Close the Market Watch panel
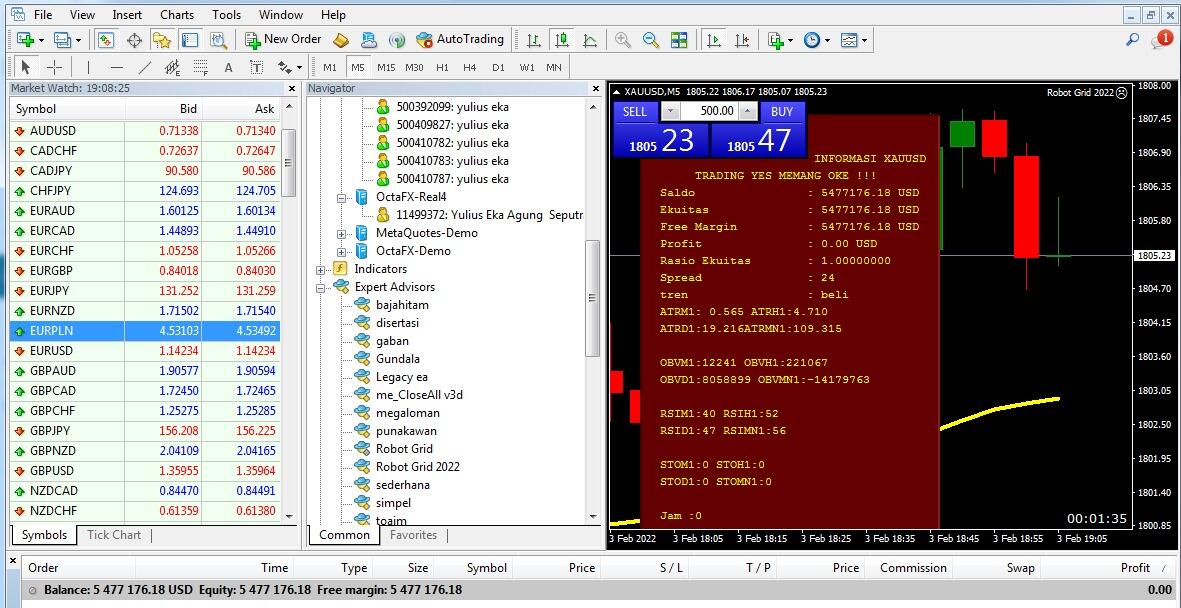This screenshot has width=1181, height=608. coord(292,88)
